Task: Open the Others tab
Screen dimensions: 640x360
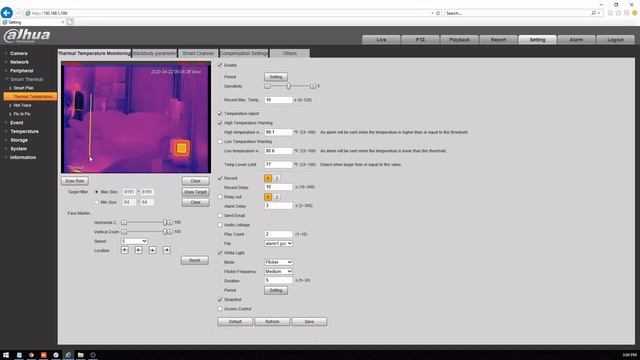Action: (290, 53)
